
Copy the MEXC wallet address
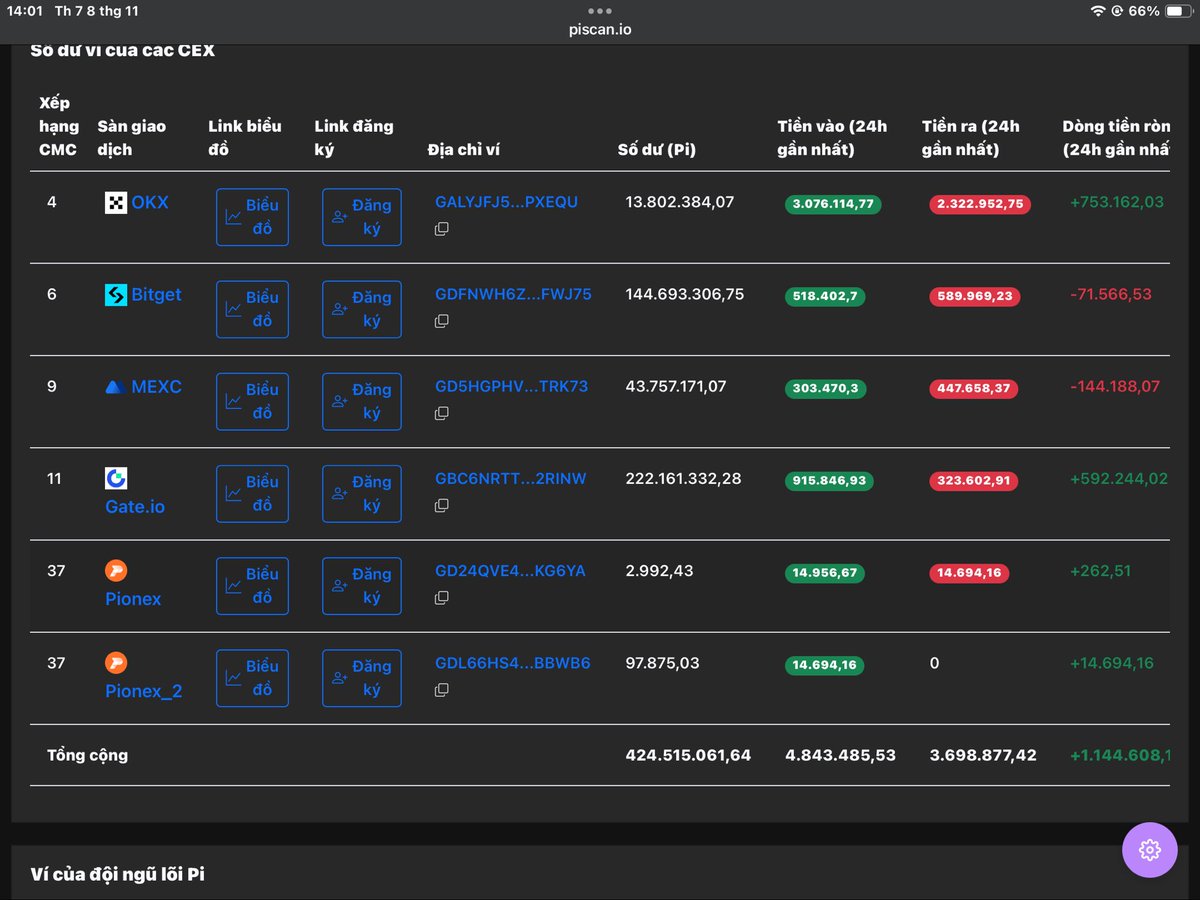[441, 413]
